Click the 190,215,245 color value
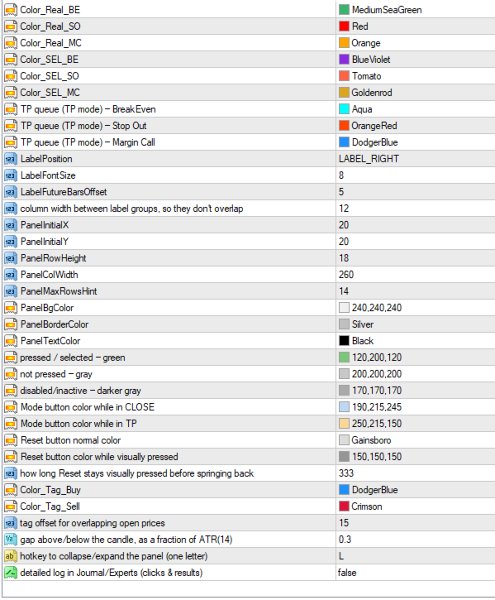This screenshot has height=600, width=495. click(376, 407)
